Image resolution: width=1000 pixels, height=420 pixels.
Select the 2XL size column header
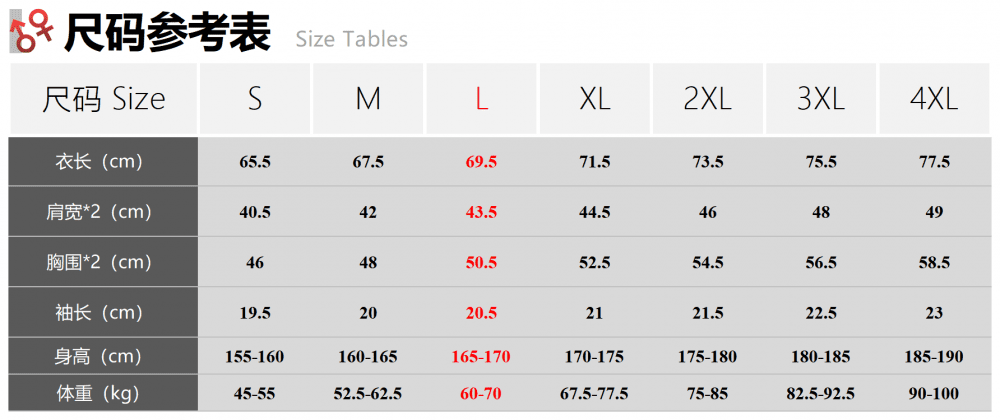coord(707,99)
